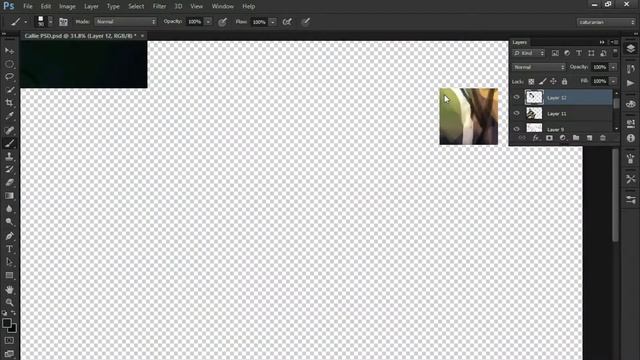Select the Path Selection tool
The width and height of the screenshot is (640, 360).
[x=9, y=262]
